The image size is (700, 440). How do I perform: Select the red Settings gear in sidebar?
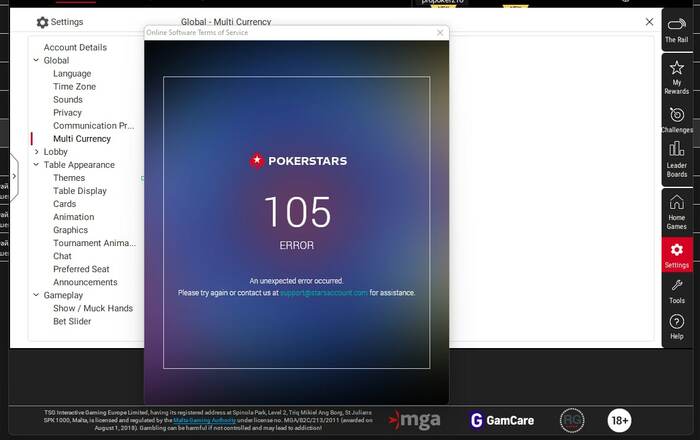677,255
